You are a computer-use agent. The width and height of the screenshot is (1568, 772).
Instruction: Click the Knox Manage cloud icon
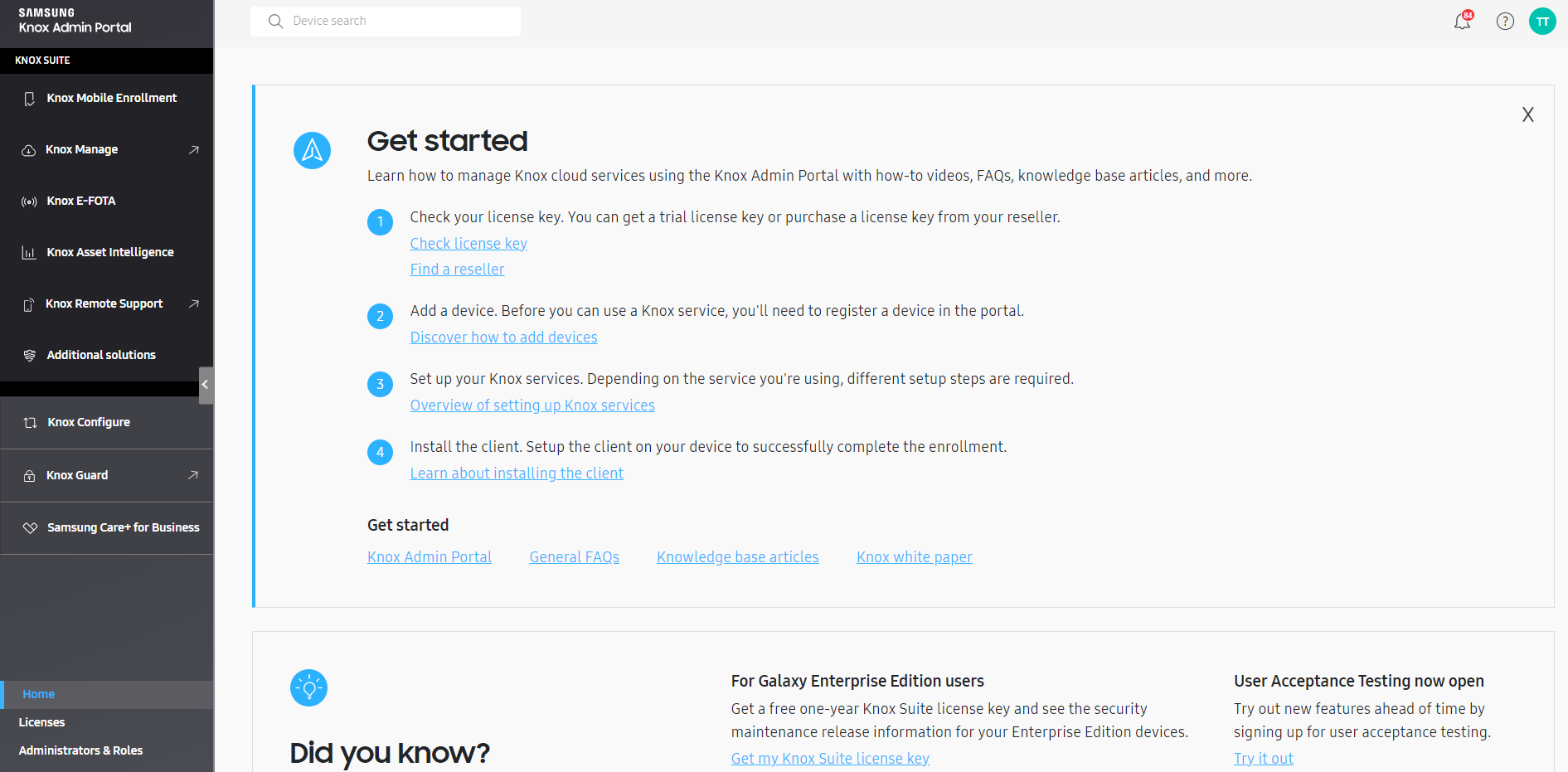tap(29, 150)
